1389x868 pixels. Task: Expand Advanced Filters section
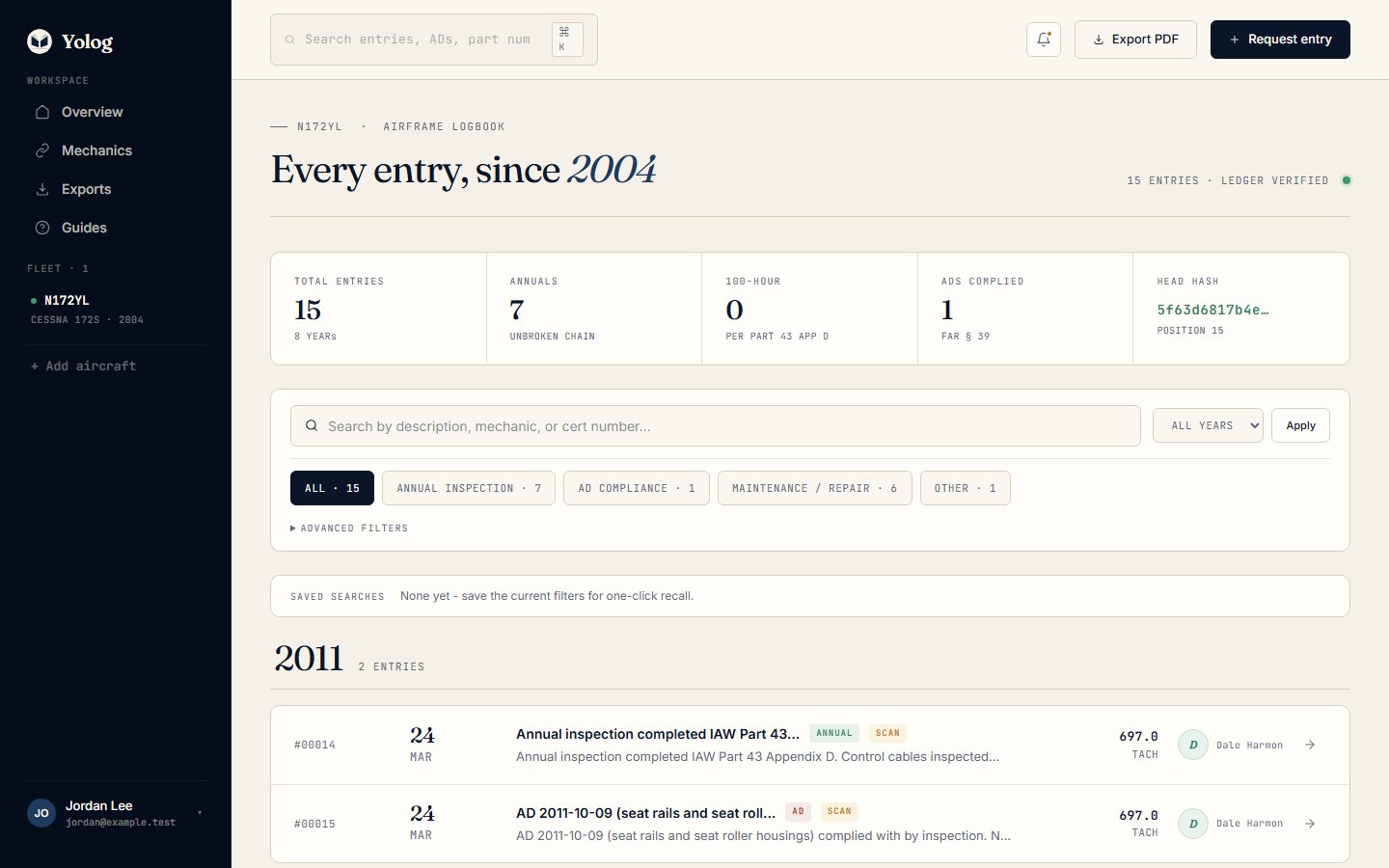tap(349, 529)
